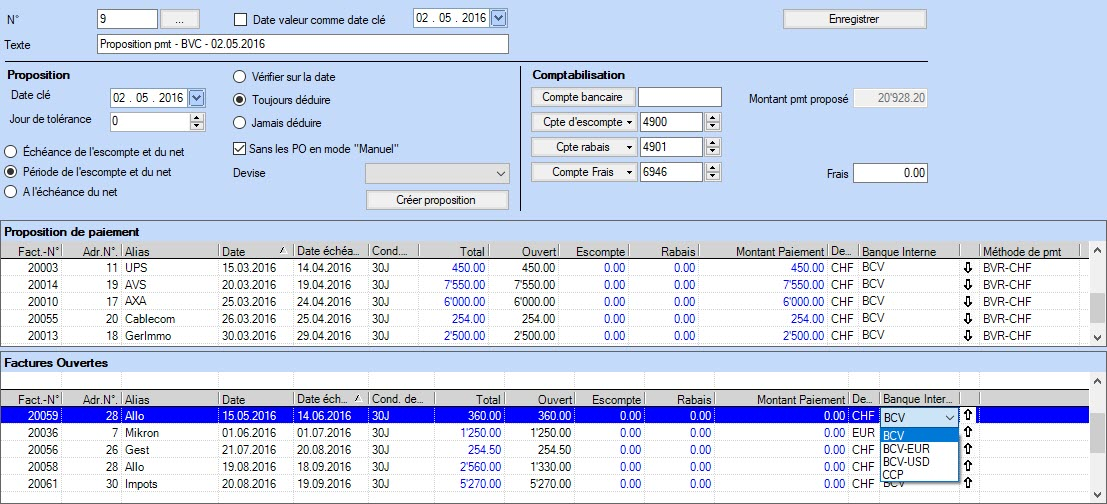Screen dimensions: 1107x504
Task: Click the down arrow on the UPS row
Action: click(x=967, y=267)
